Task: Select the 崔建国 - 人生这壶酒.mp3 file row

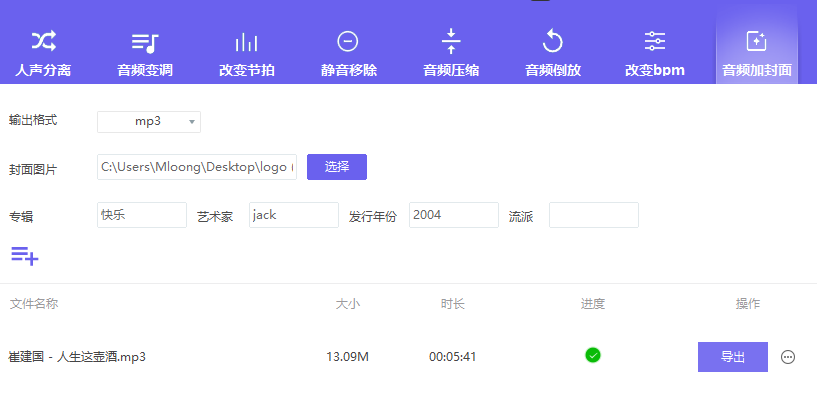Action: 78,357
